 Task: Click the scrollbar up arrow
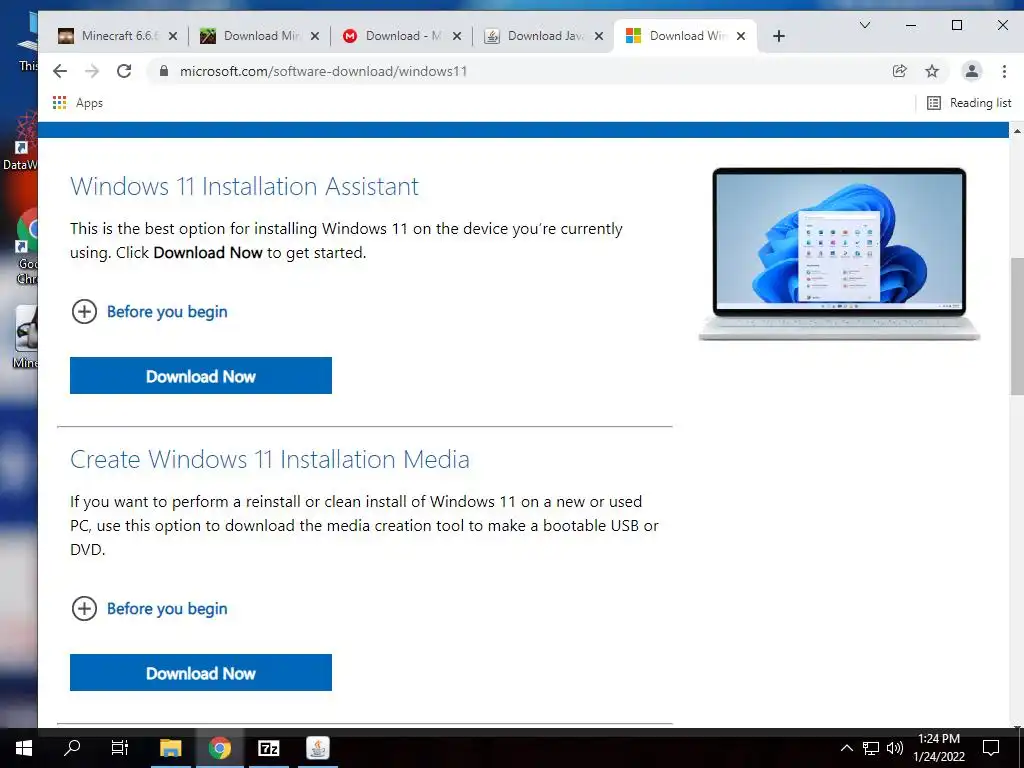1017,131
